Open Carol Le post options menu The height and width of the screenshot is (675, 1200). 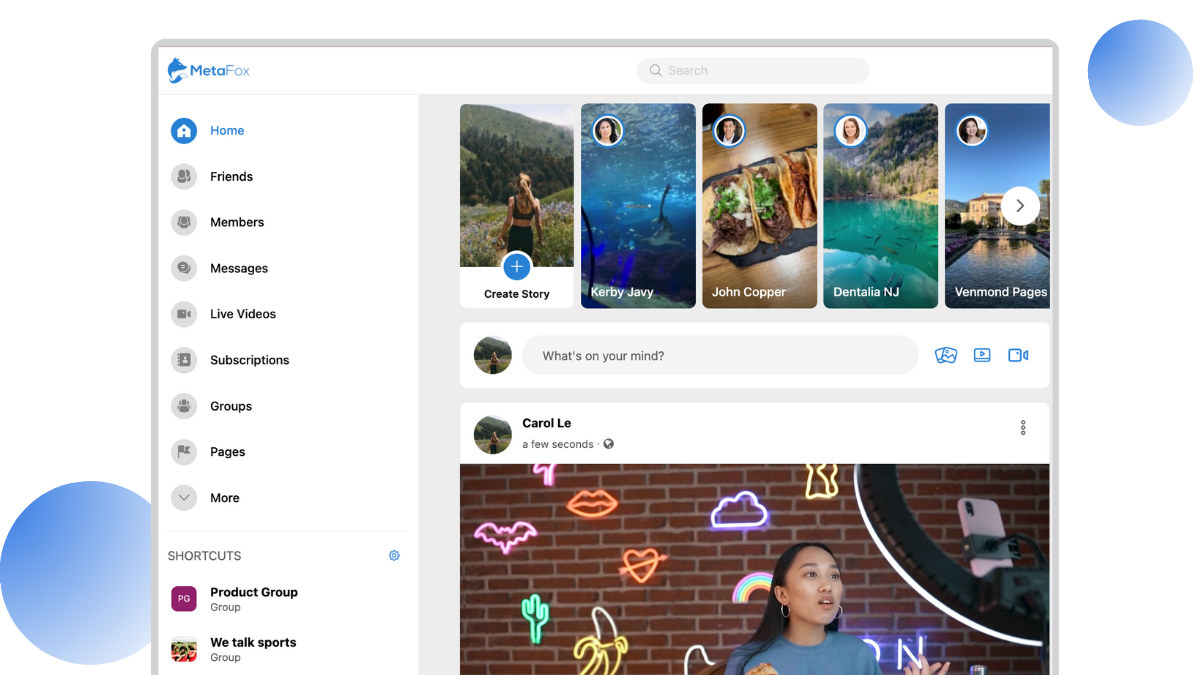tap(1022, 428)
